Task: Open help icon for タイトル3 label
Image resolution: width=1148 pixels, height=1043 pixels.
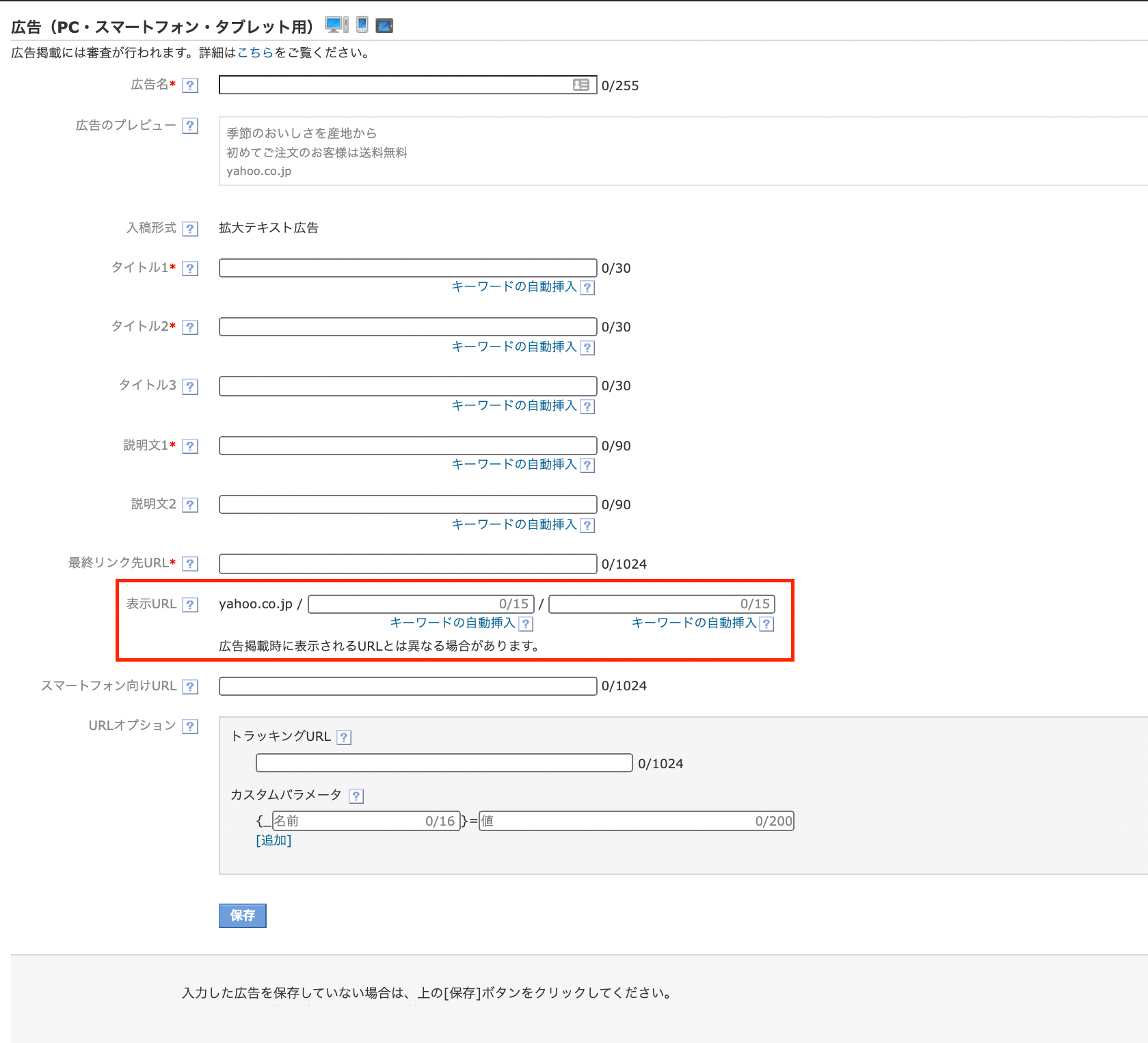Action: point(191,386)
